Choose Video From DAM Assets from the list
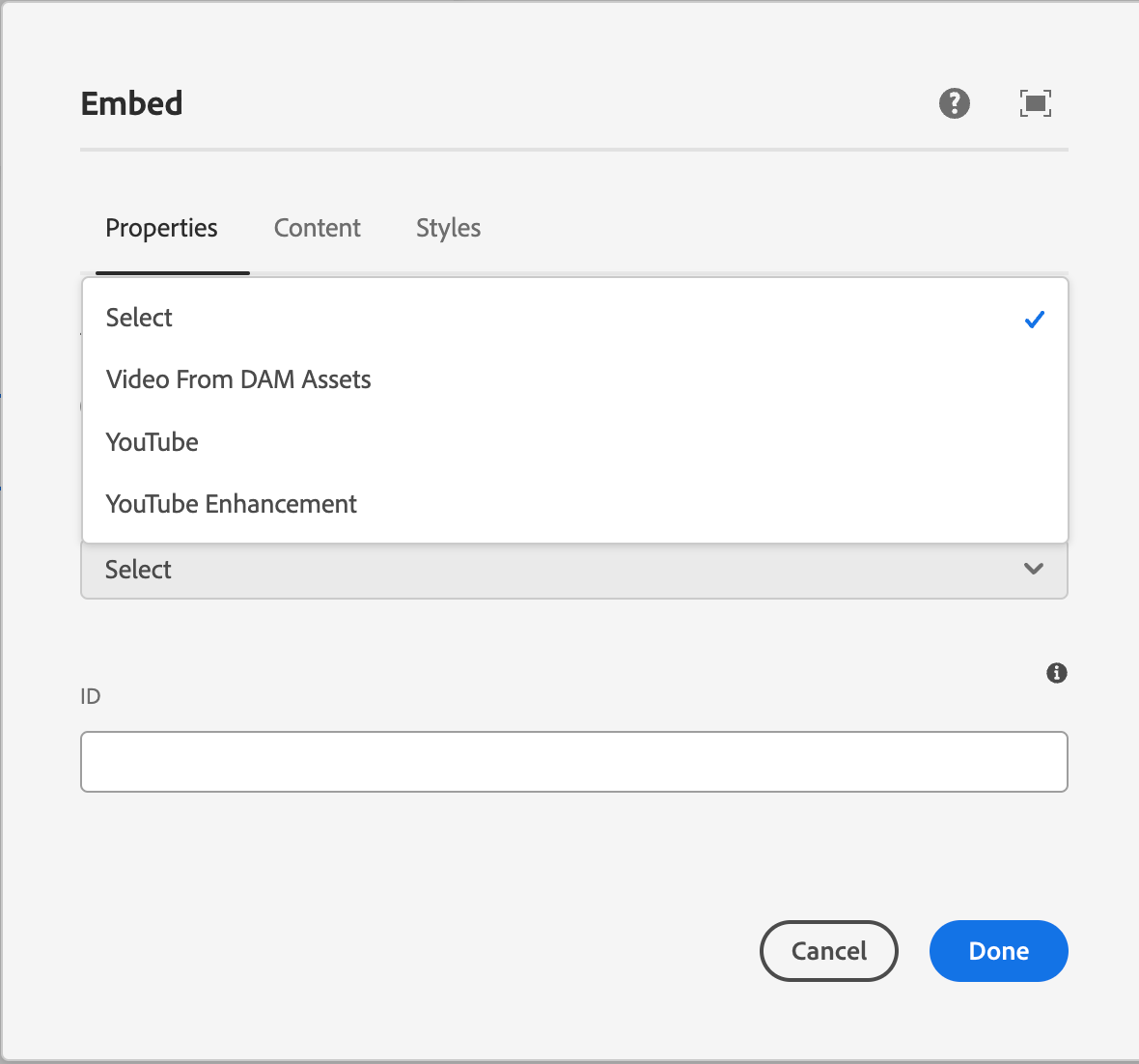The width and height of the screenshot is (1139, 1064). tap(238, 379)
